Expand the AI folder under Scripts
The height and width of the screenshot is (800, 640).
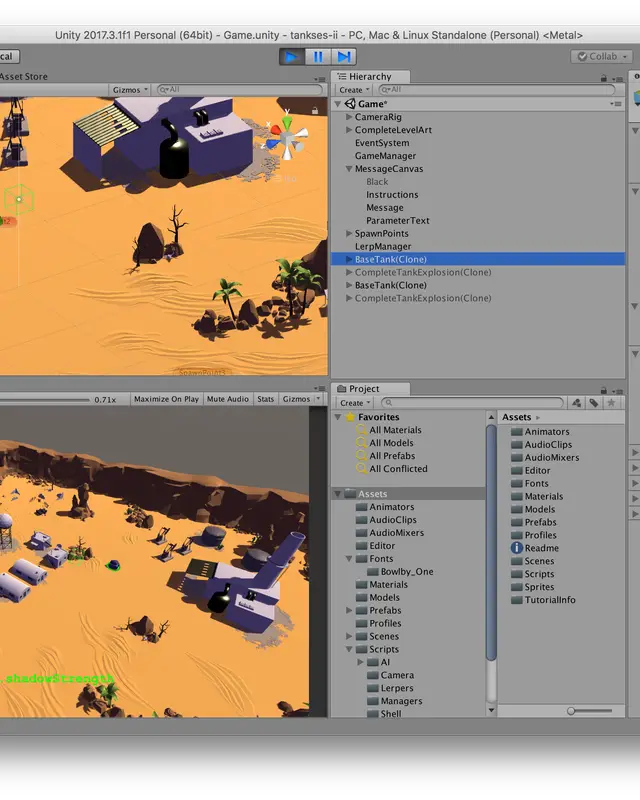coord(360,662)
